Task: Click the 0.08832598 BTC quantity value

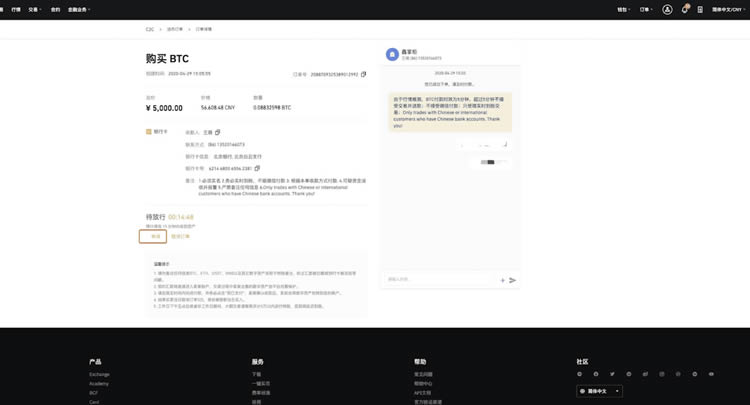Action: (x=272, y=108)
